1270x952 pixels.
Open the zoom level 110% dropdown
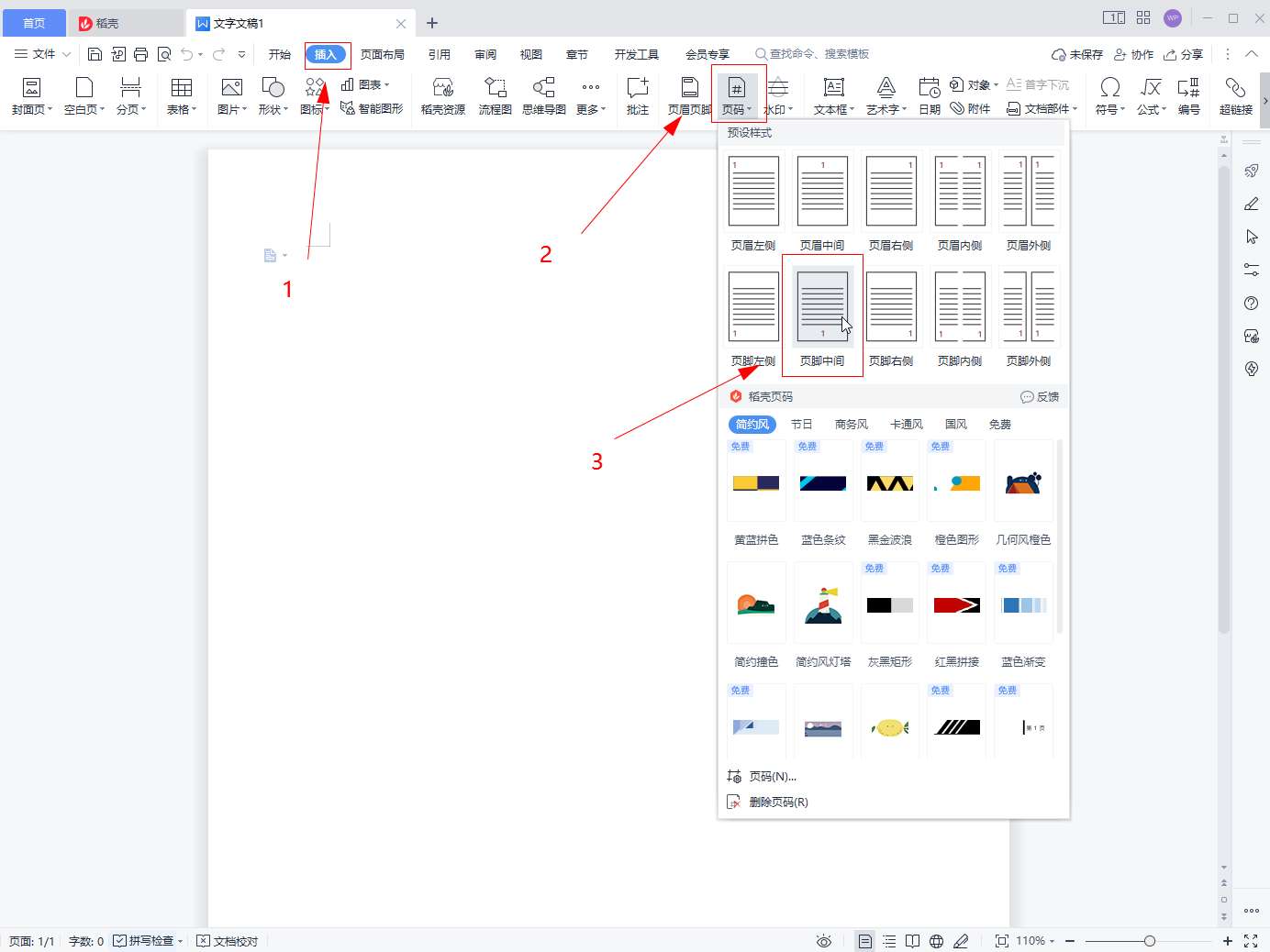pos(1035,941)
